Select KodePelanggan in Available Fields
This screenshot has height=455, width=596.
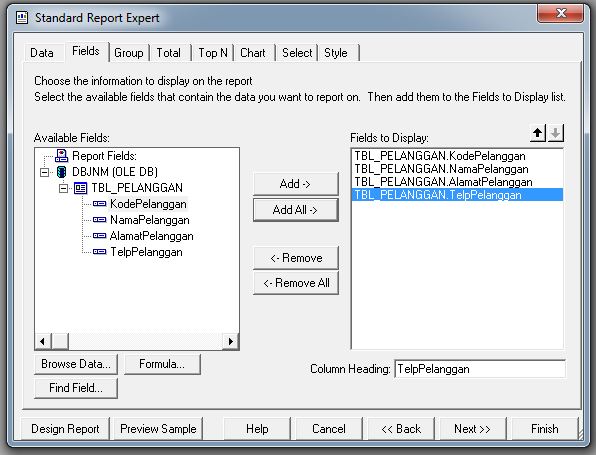[148, 204]
